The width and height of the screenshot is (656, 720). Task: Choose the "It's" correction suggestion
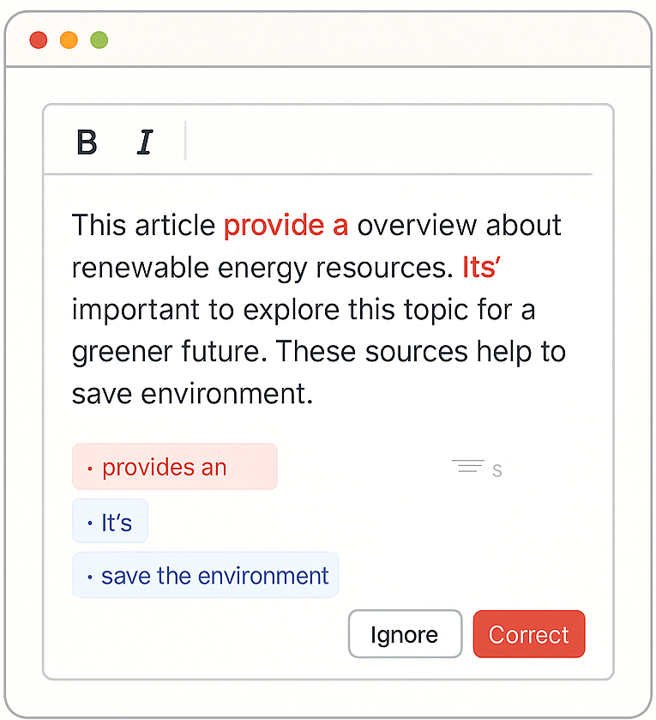pyautogui.click(x=110, y=522)
